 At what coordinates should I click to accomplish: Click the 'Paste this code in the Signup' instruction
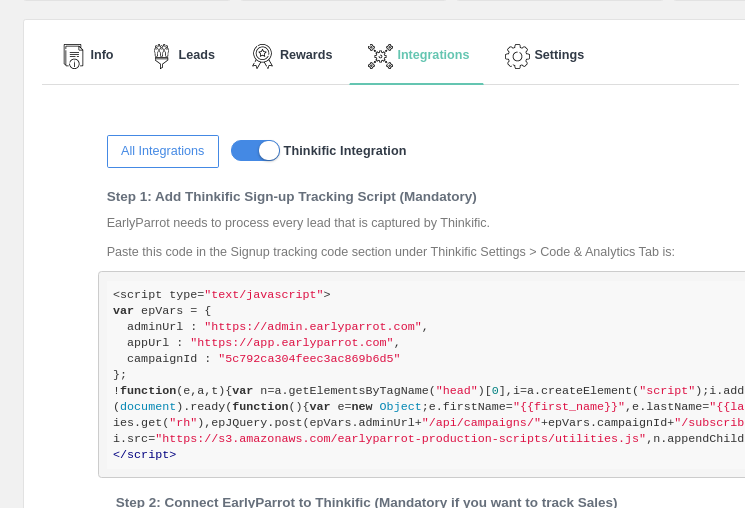pos(391,252)
